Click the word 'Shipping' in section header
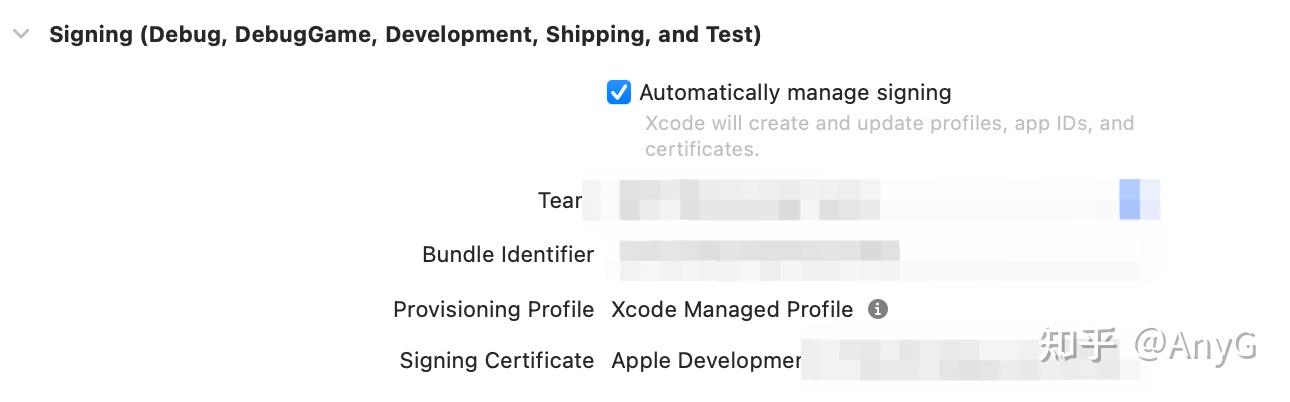1290x402 pixels. point(595,35)
